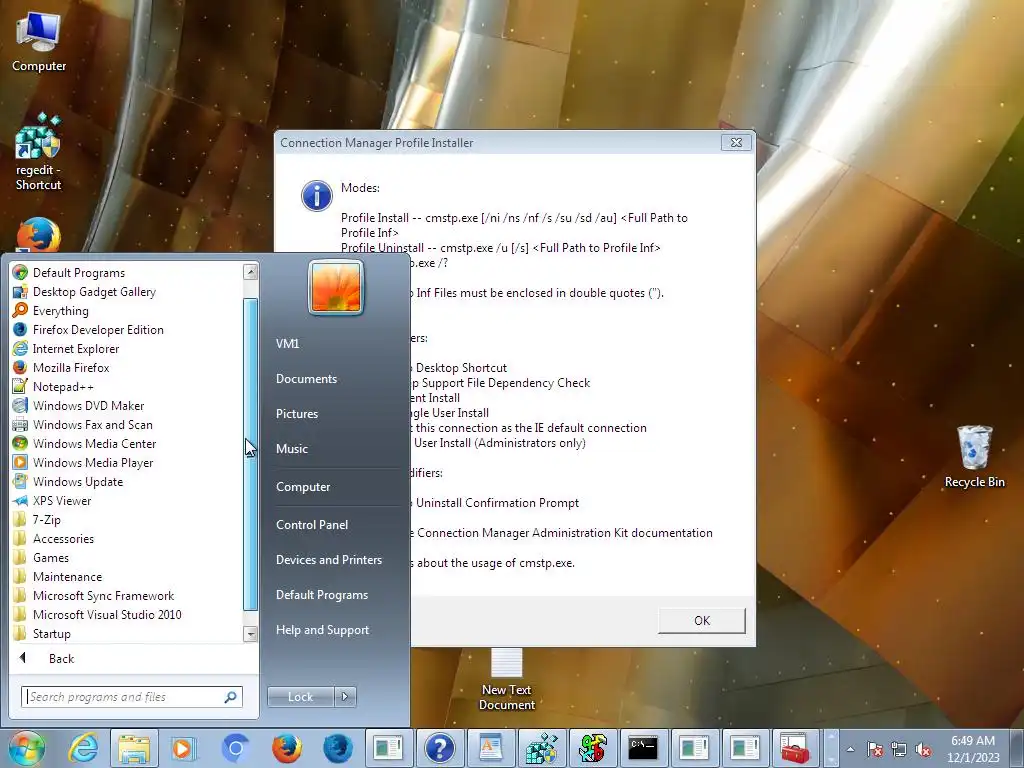Open Windows Fax and Scan

pos(93,424)
